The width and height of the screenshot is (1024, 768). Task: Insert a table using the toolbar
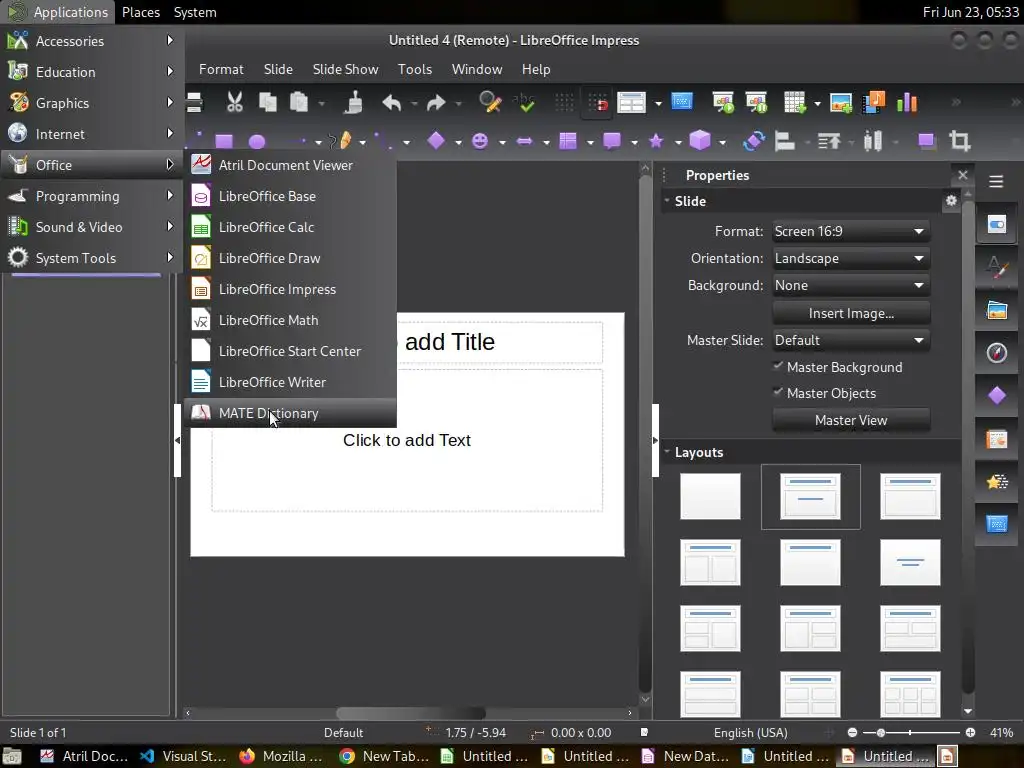point(795,103)
